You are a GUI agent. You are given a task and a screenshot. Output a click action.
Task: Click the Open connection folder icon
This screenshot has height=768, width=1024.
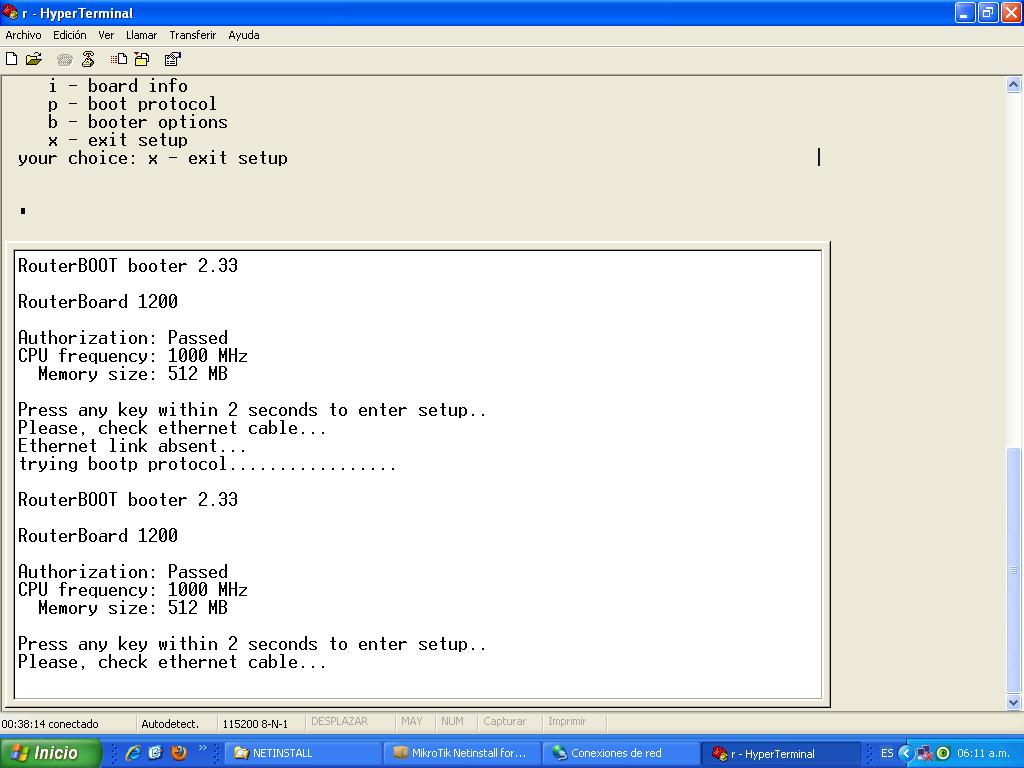(34, 59)
